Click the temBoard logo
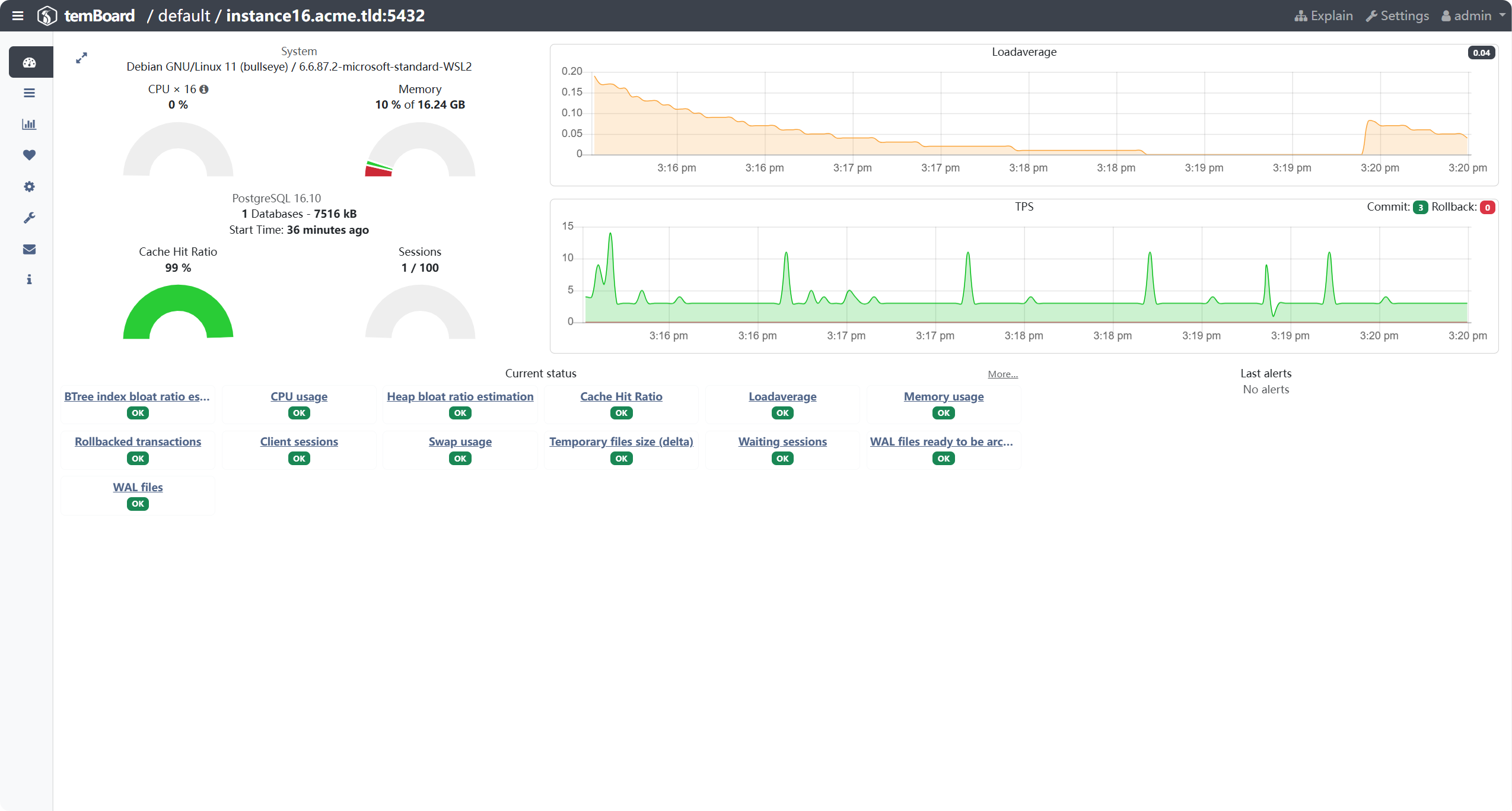The height and width of the screenshot is (811, 1512). [87, 15]
